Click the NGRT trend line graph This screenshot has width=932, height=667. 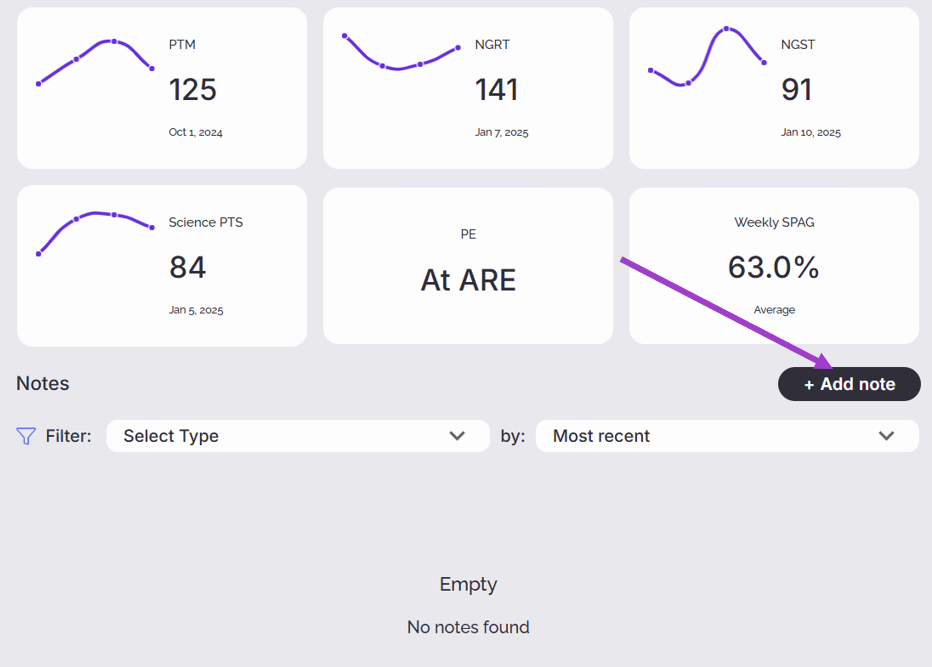pyautogui.click(x=401, y=52)
